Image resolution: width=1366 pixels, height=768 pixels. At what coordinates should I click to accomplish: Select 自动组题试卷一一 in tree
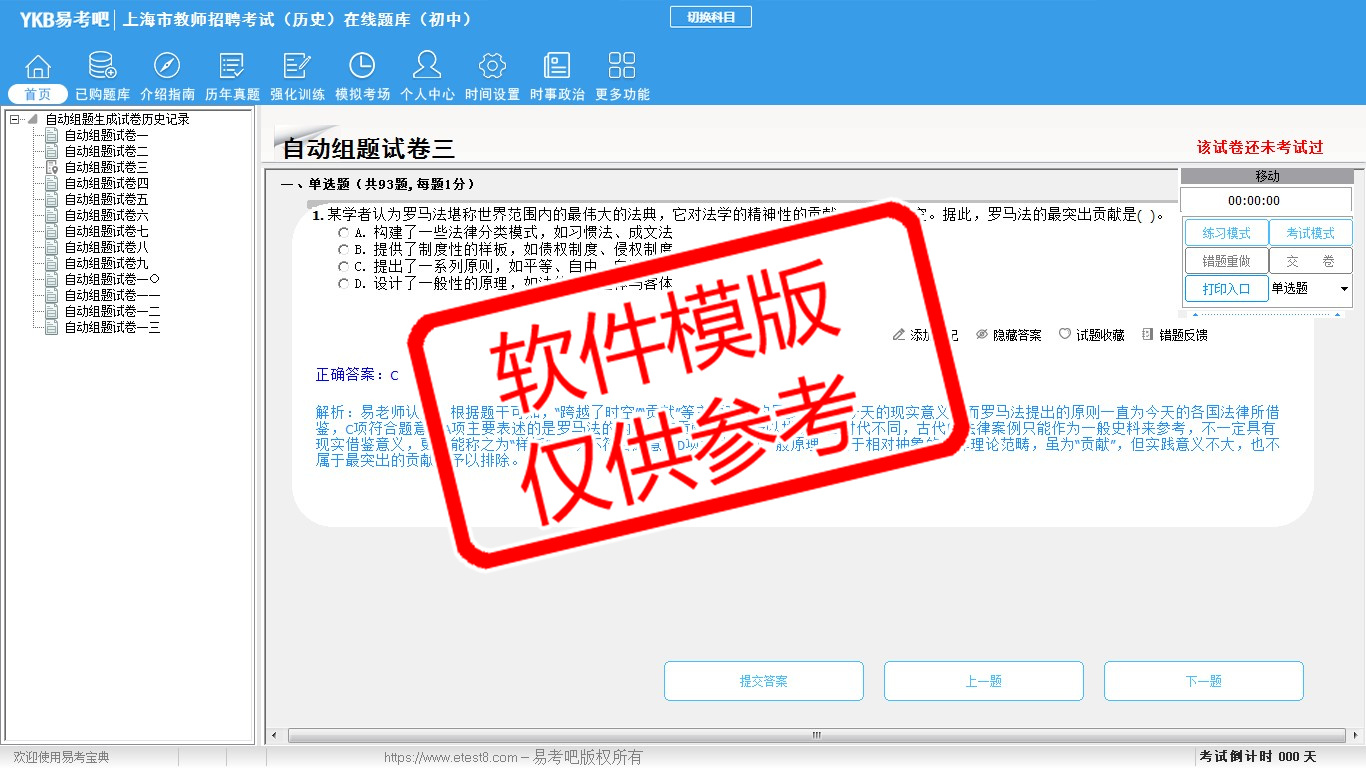pos(112,295)
